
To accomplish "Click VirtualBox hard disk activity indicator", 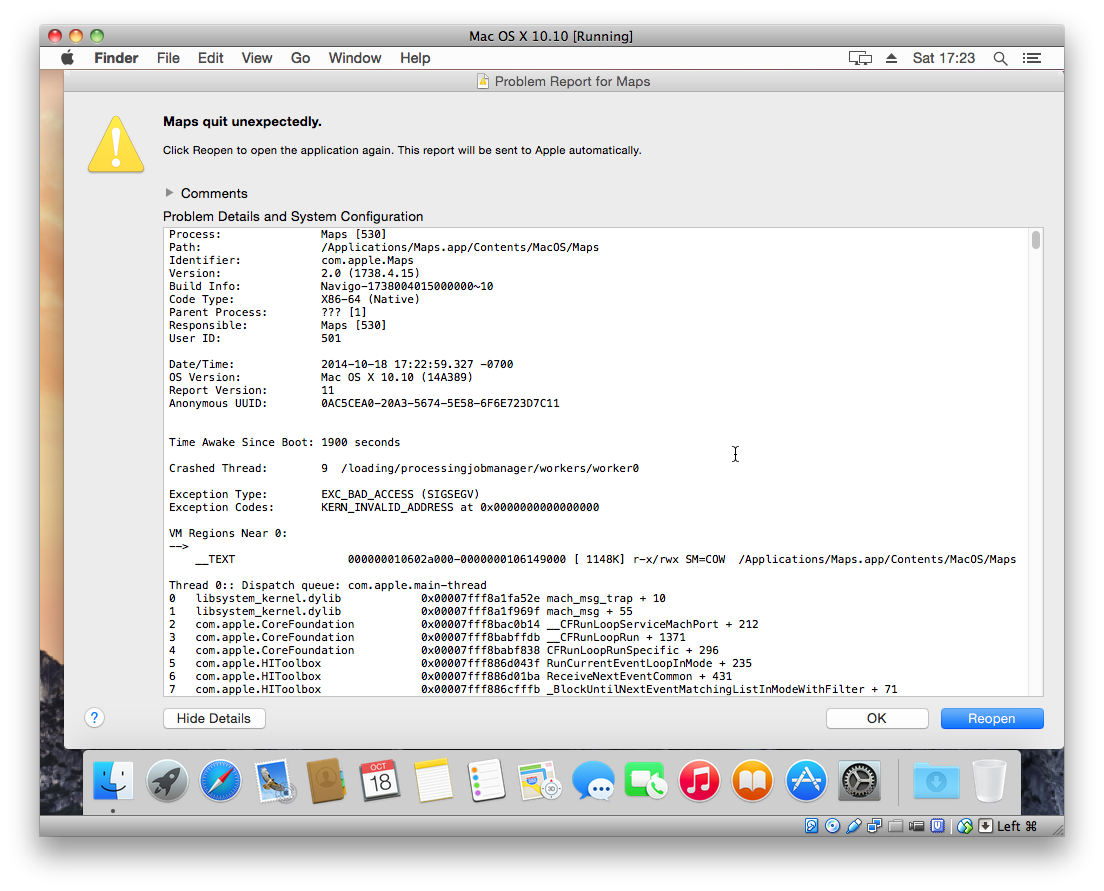I will pyautogui.click(x=812, y=826).
